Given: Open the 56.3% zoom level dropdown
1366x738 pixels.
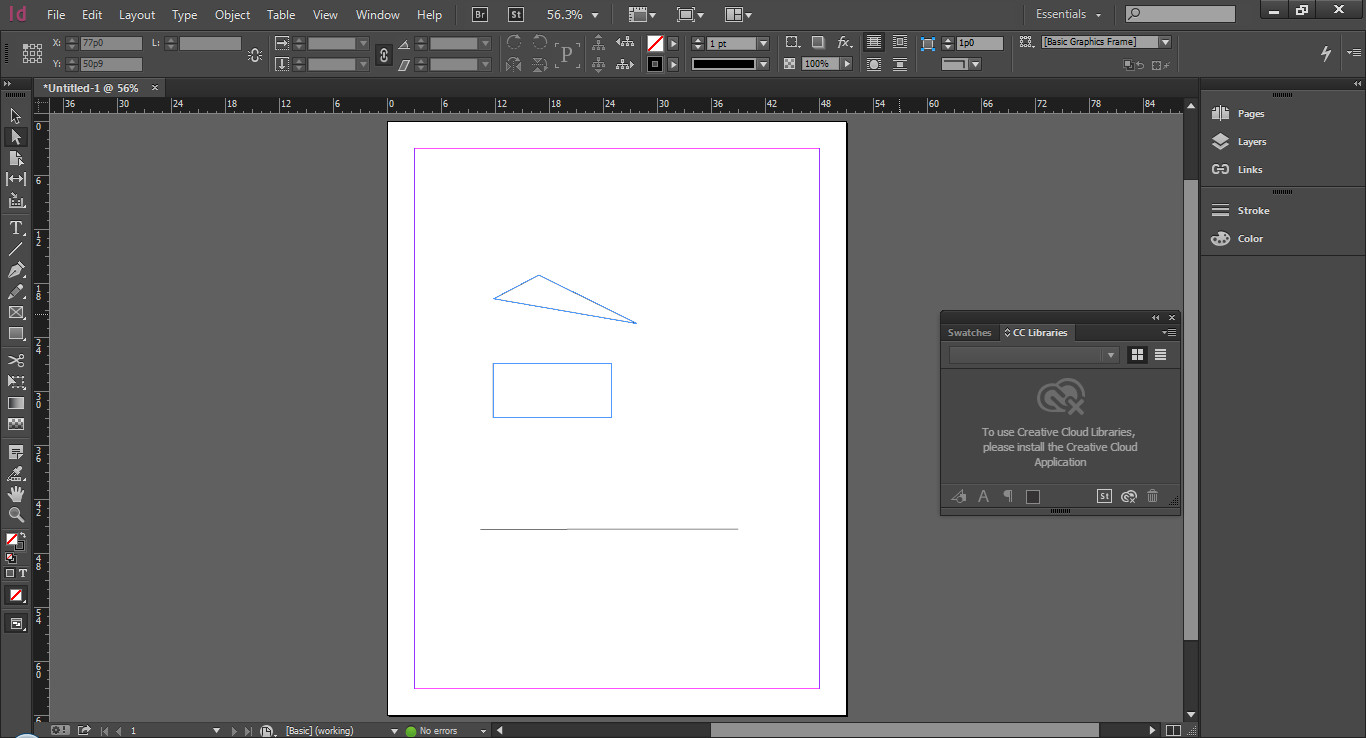Looking at the screenshot, I should [595, 15].
